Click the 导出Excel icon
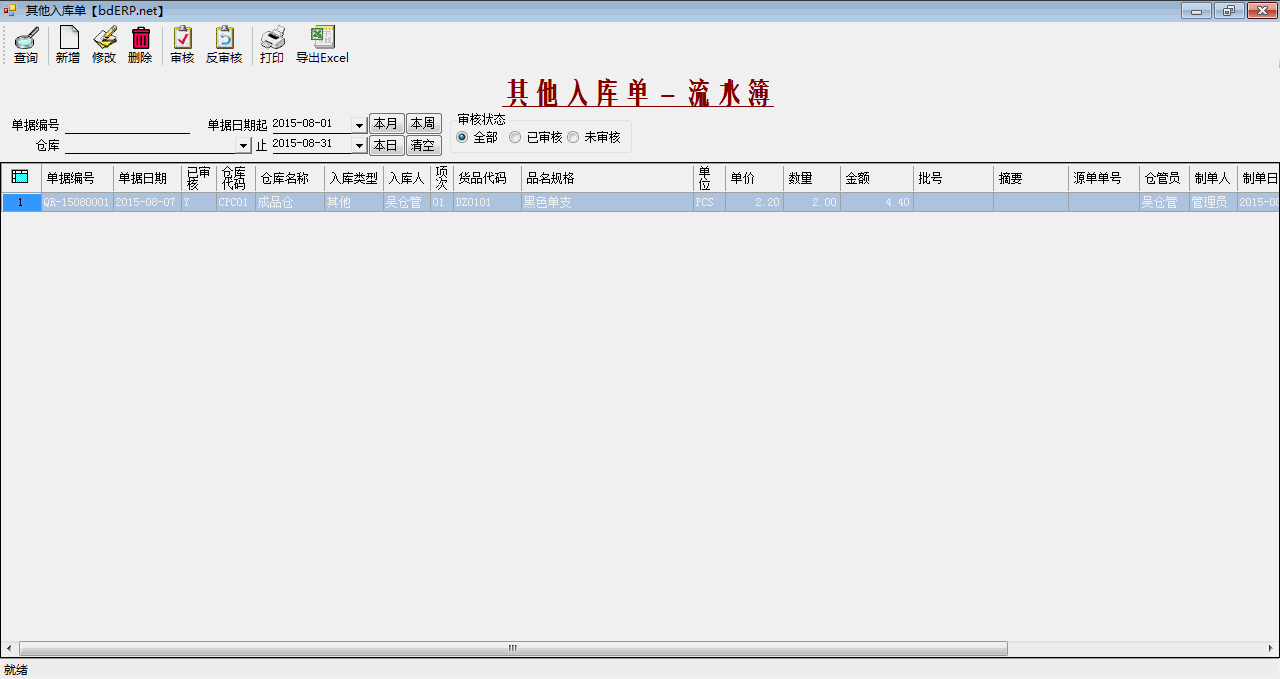This screenshot has height=679, width=1280. (322, 38)
